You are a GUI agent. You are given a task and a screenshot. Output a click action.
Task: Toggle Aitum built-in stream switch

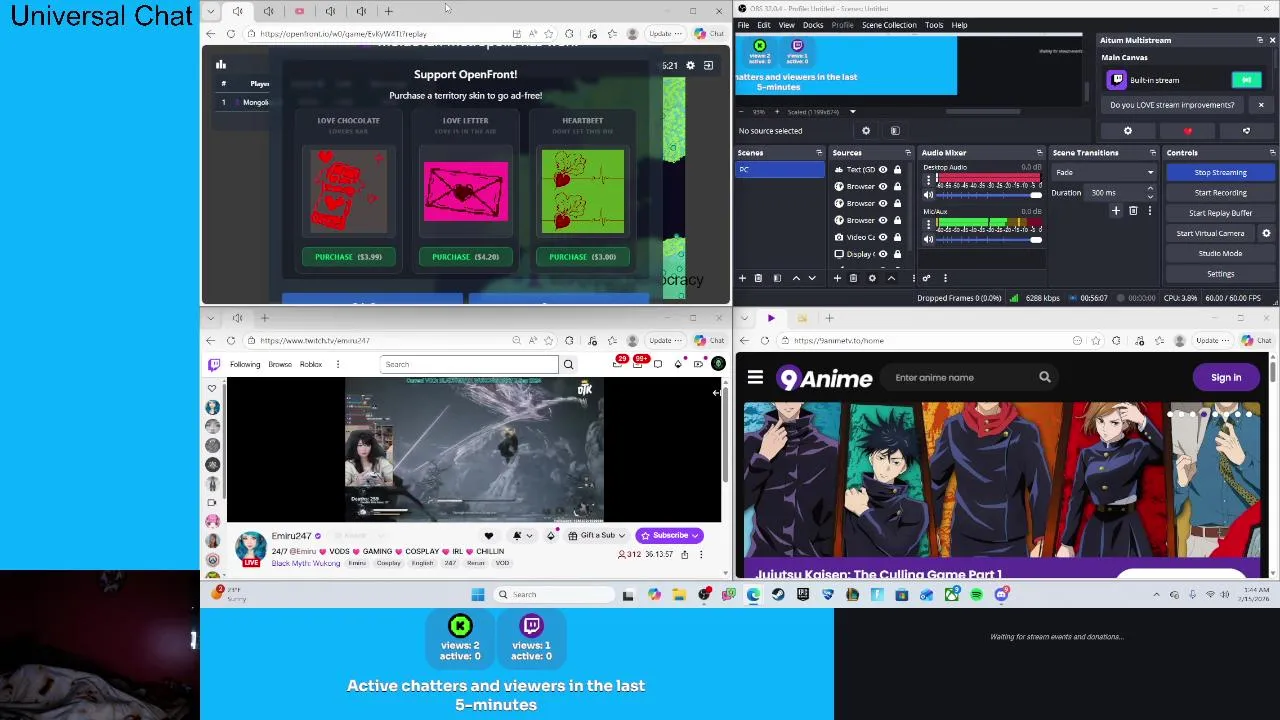pyautogui.click(x=1246, y=80)
